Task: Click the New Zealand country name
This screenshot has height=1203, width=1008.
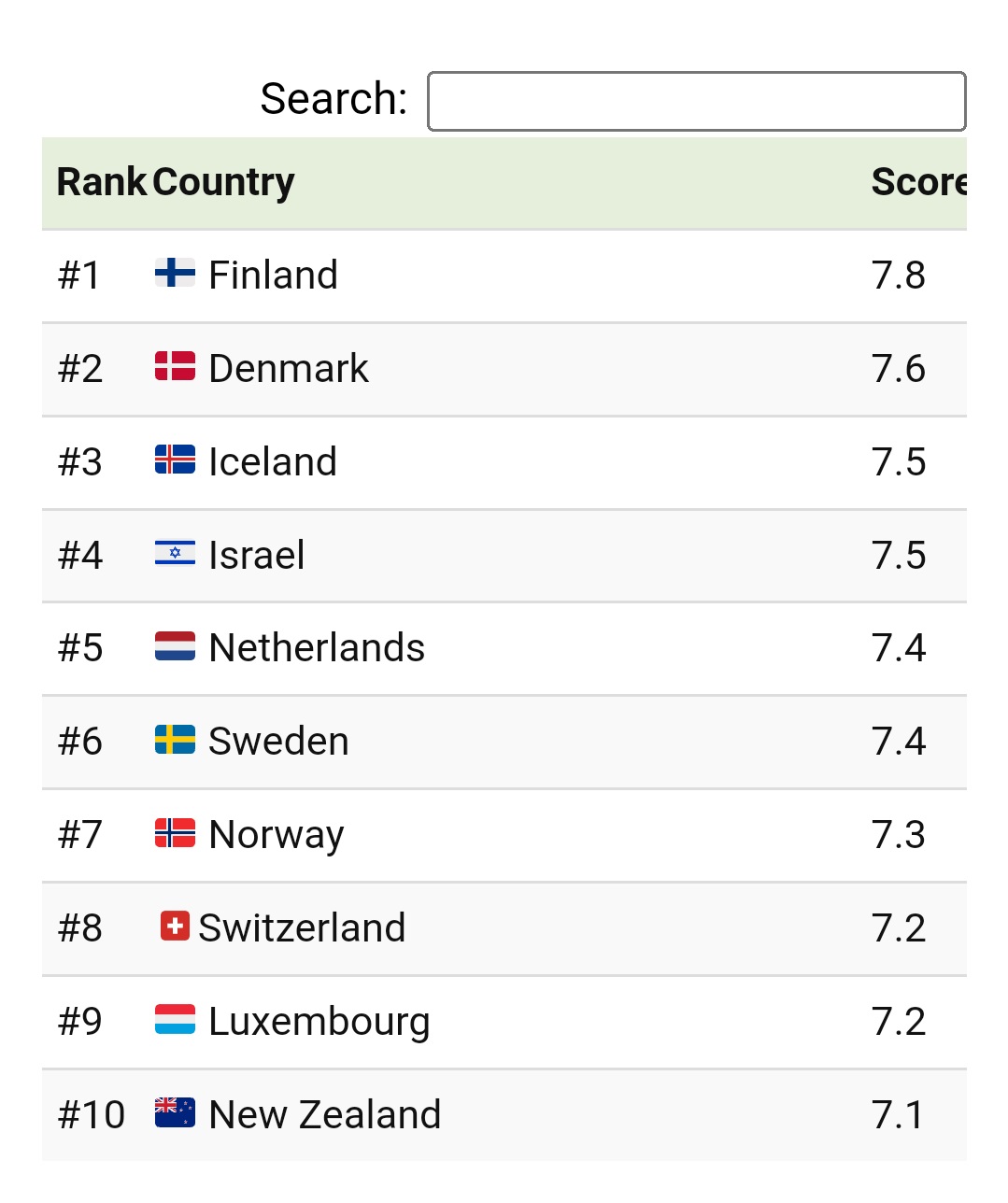Action: 324,1114
